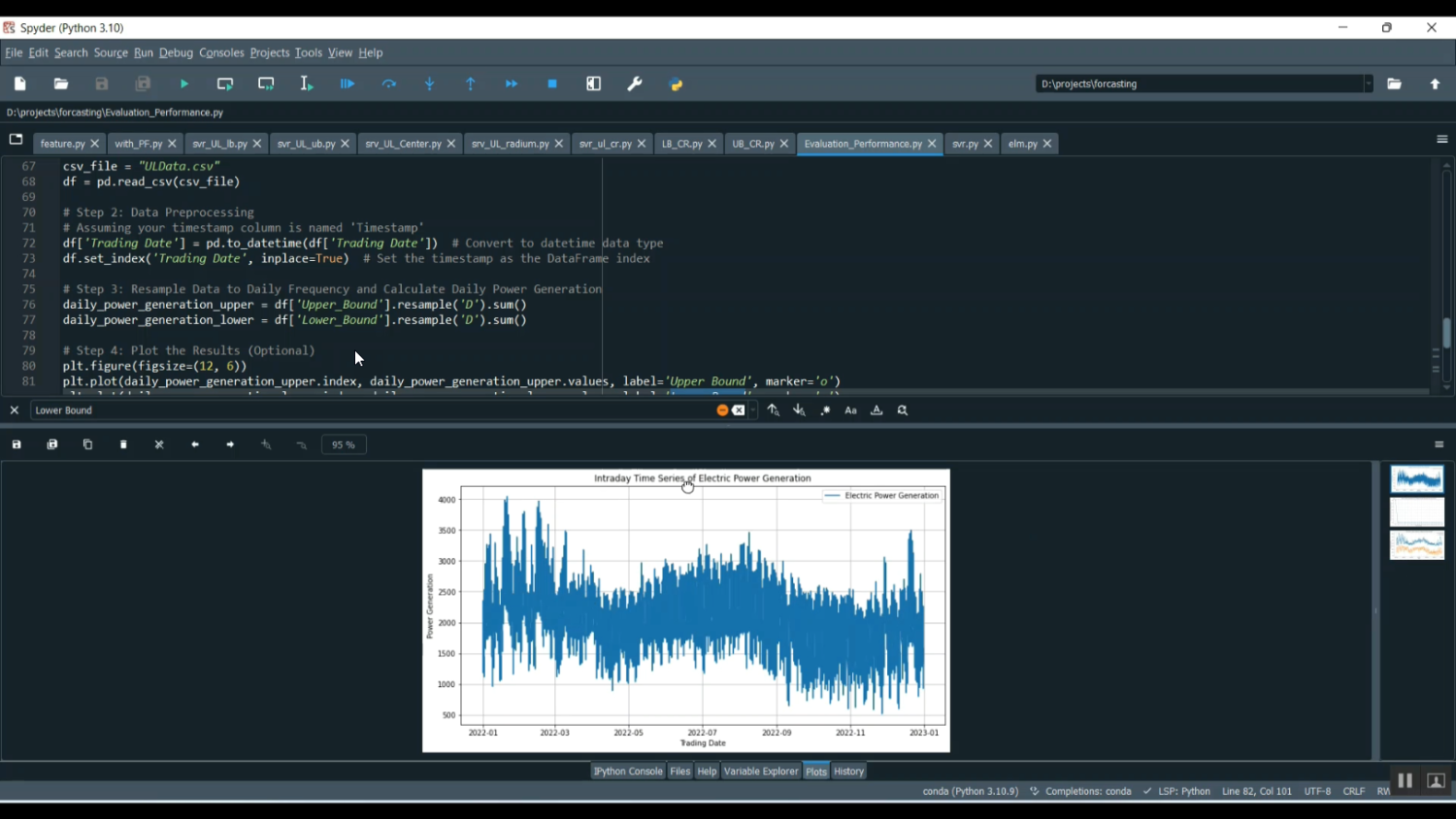
Task: Stop debugging with the square stop icon
Action: point(552,84)
